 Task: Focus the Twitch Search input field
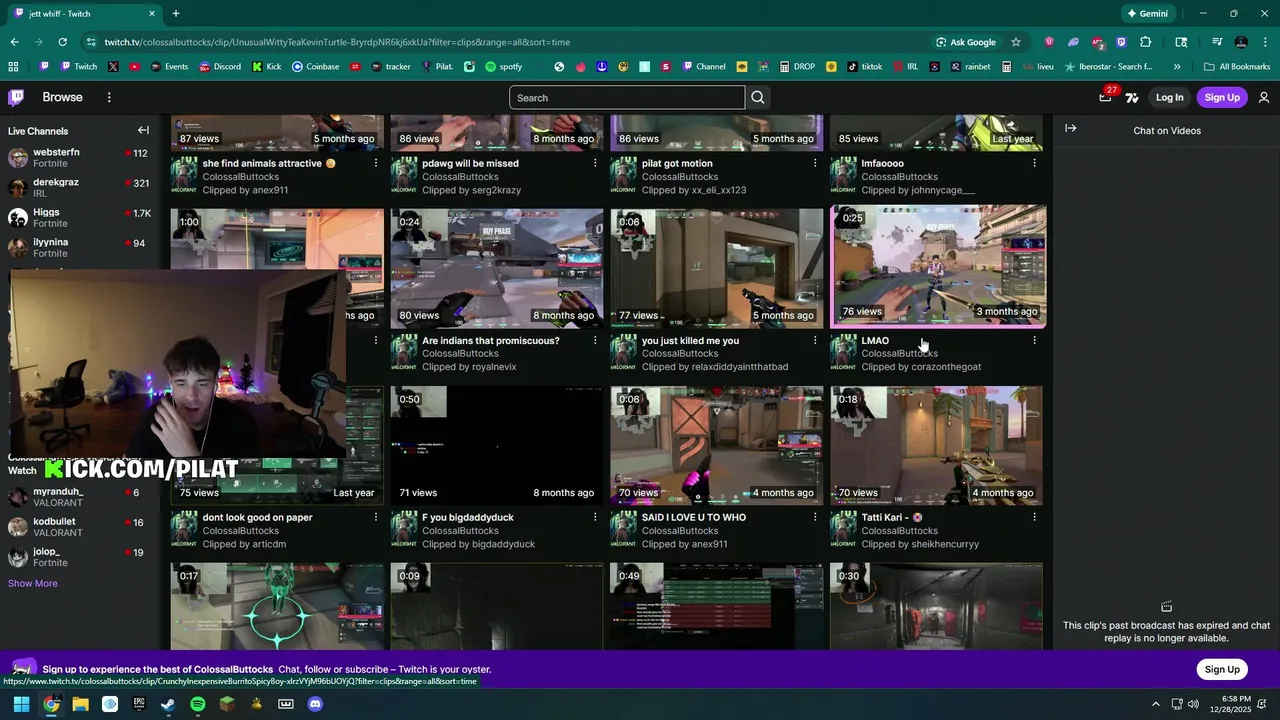627,97
